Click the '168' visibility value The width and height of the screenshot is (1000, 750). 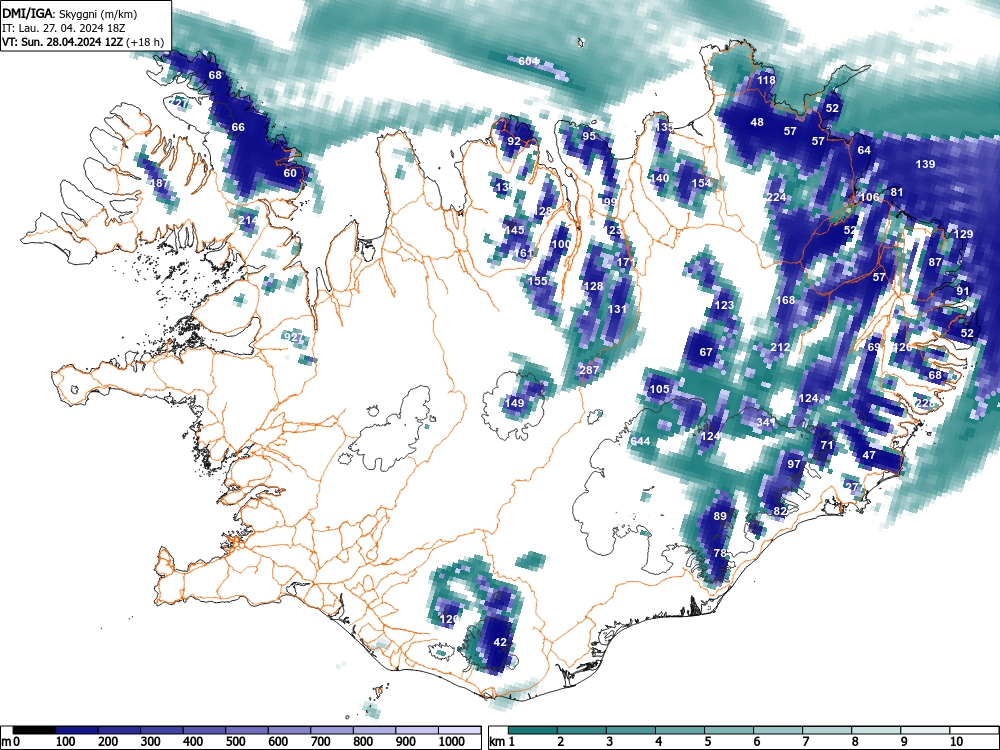pos(786,300)
